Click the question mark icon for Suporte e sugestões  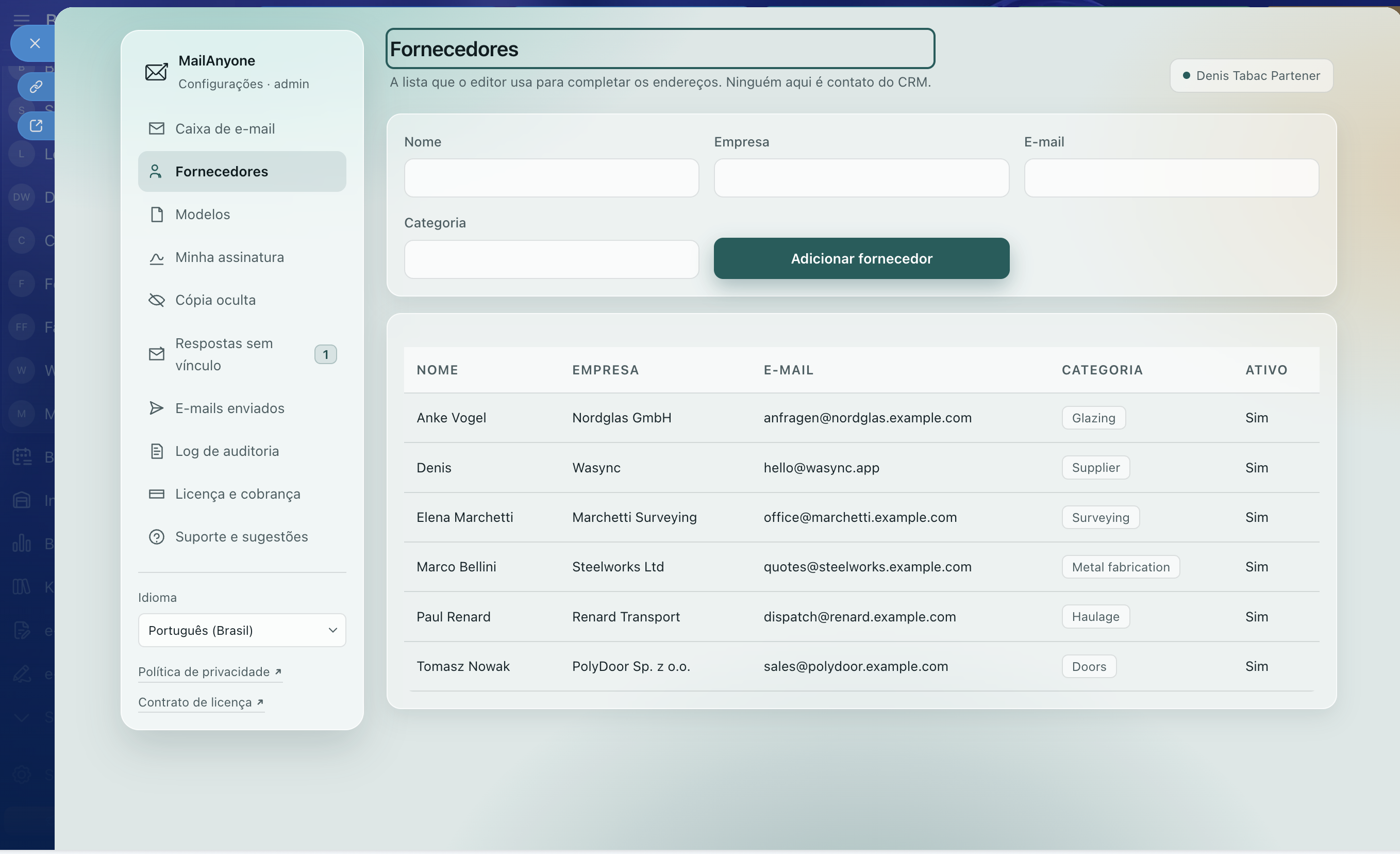pos(156,537)
